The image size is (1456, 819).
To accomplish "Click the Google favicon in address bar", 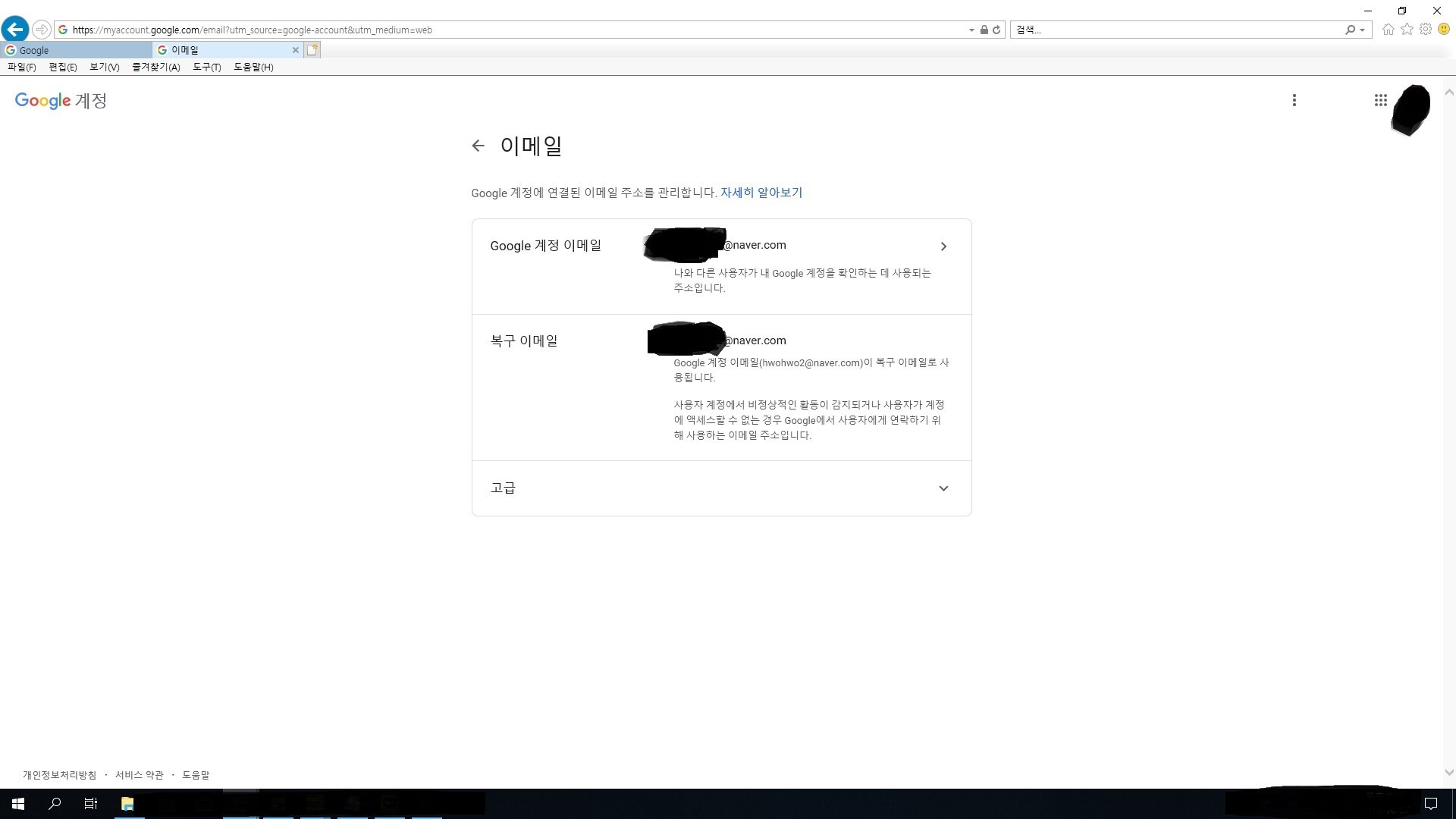I will [x=64, y=30].
